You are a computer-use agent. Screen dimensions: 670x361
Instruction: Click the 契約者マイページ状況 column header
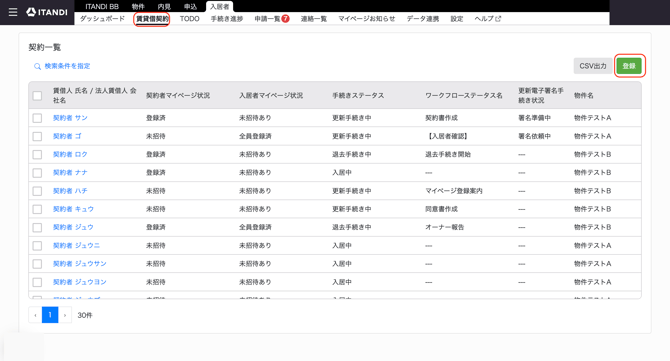(x=178, y=96)
